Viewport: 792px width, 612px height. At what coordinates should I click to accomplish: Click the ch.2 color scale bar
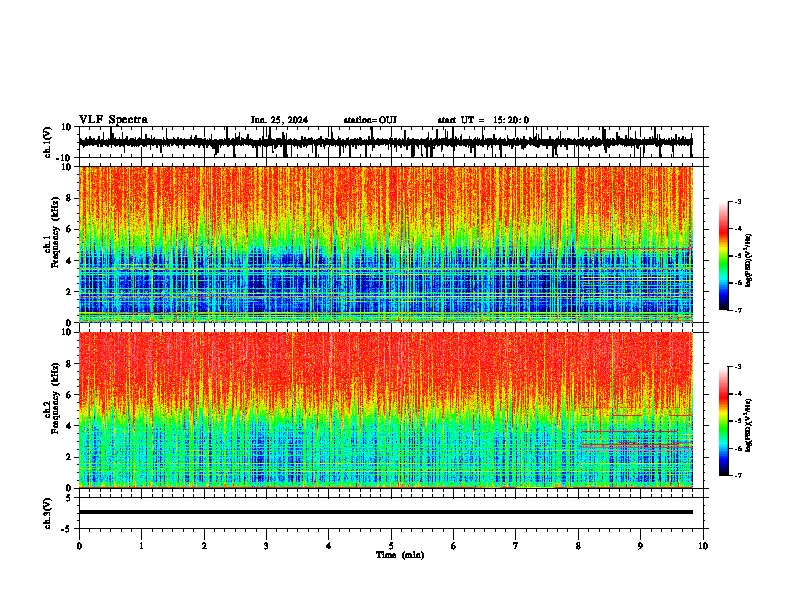723,421
